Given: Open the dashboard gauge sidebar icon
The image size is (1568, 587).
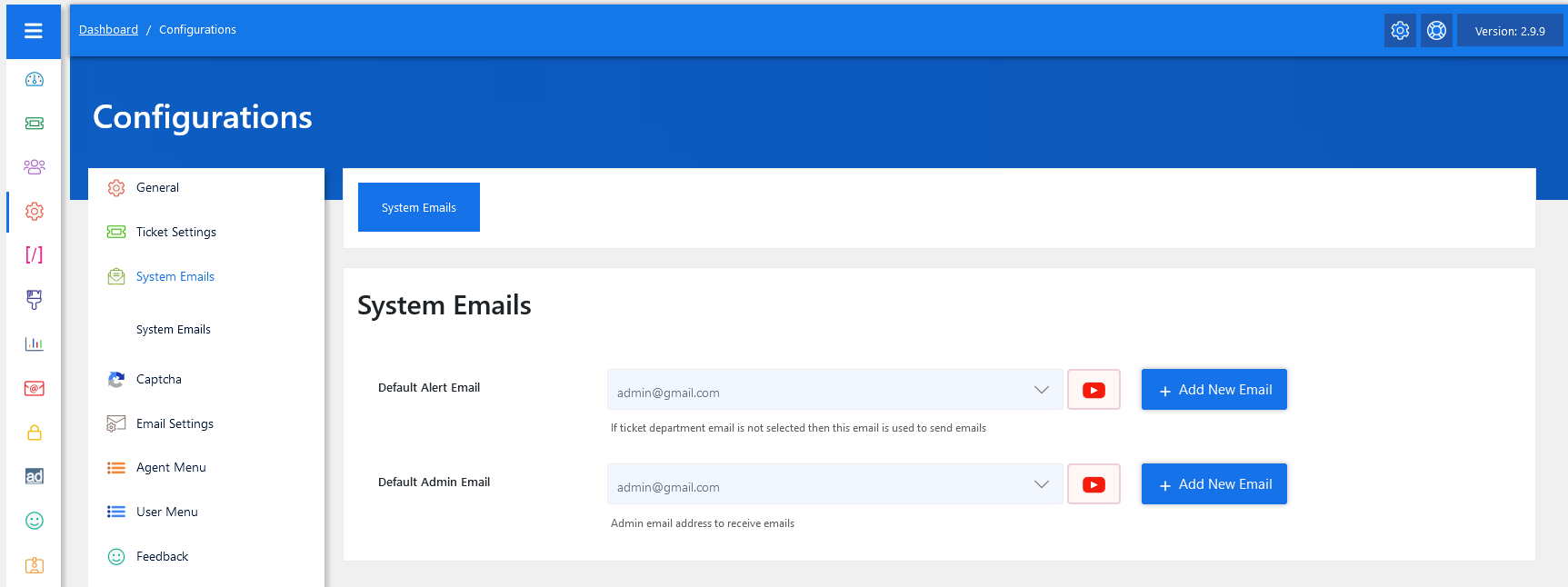Looking at the screenshot, I should coord(35,79).
